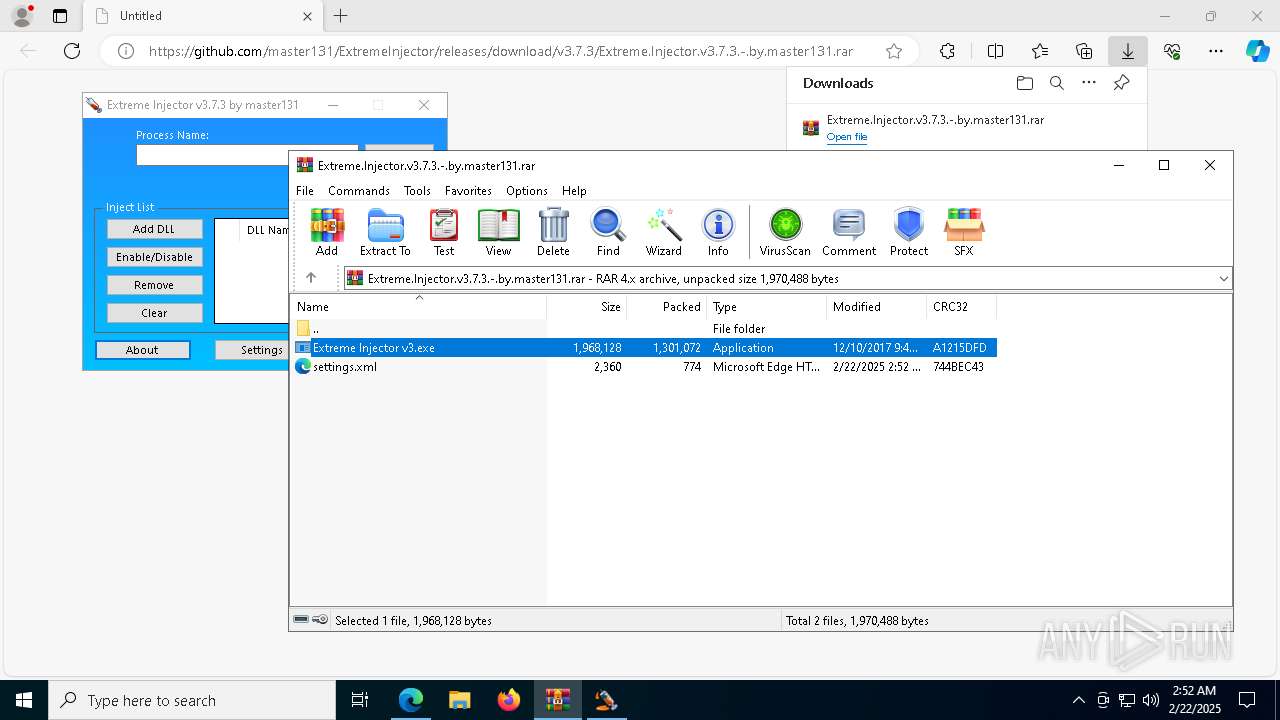Image resolution: width=1280 pixels, height=720 pixels.
Task: Open the Find magnifier tool
Action: [x=608, y=232]
